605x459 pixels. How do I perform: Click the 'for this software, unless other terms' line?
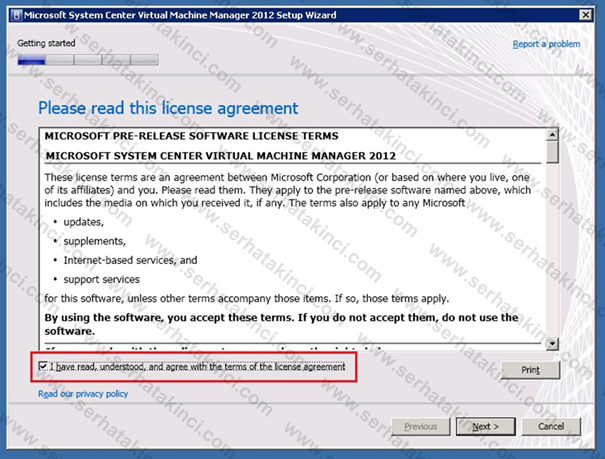247,299
